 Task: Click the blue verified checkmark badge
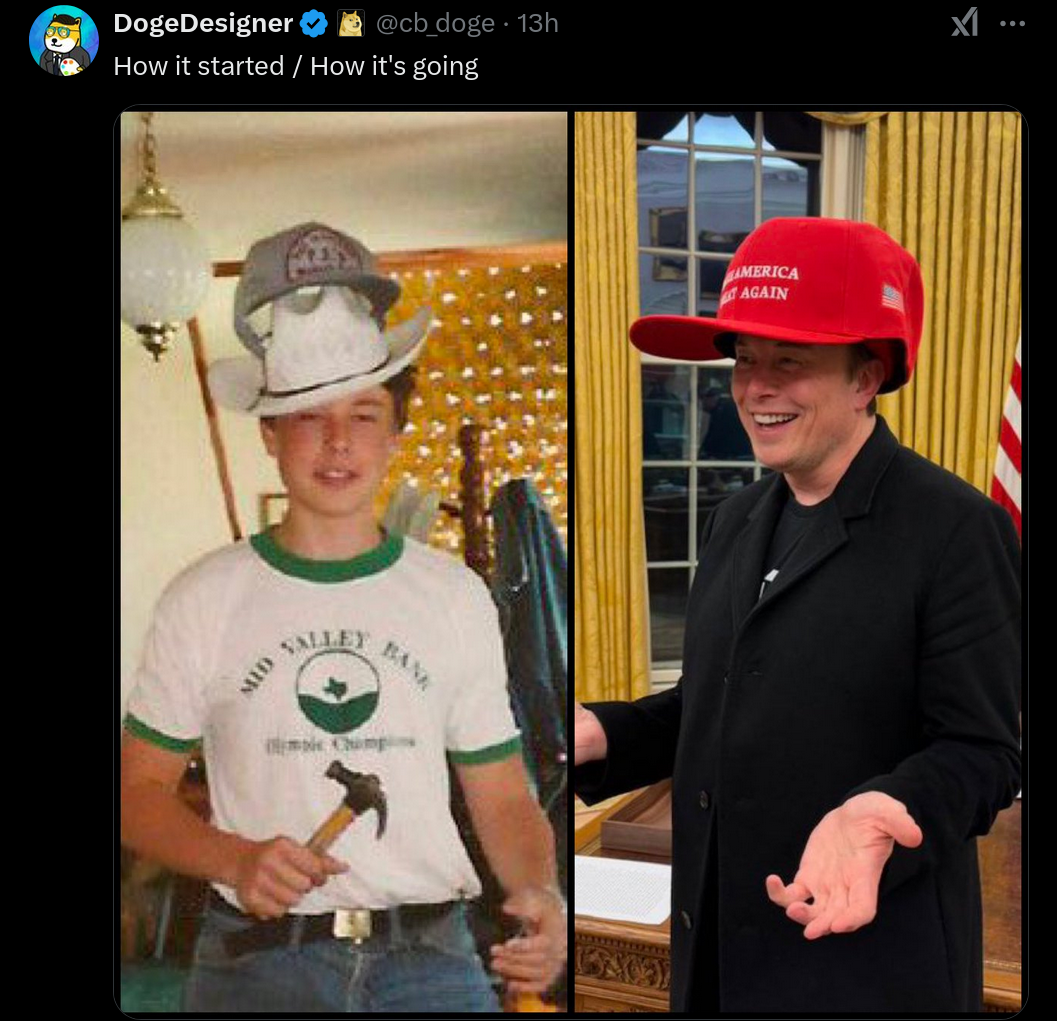[x=313, y=24]
